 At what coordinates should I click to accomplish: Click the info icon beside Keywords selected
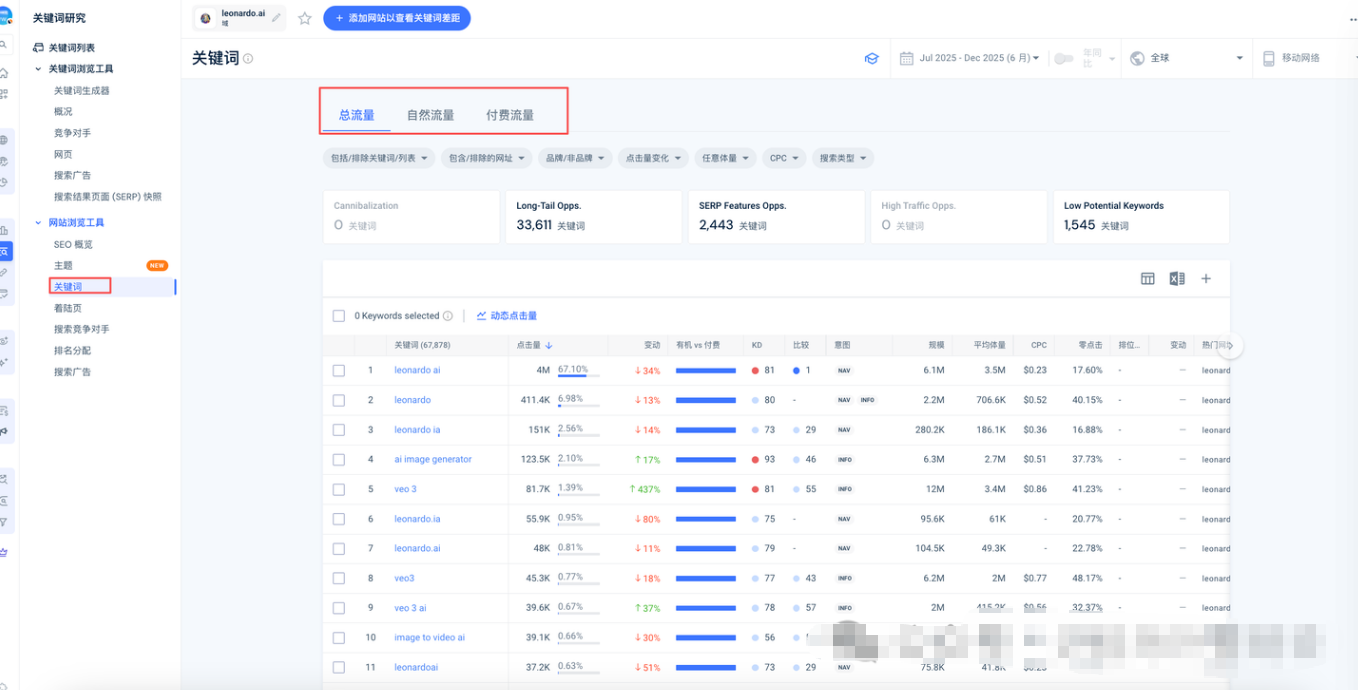coord(448,316)
